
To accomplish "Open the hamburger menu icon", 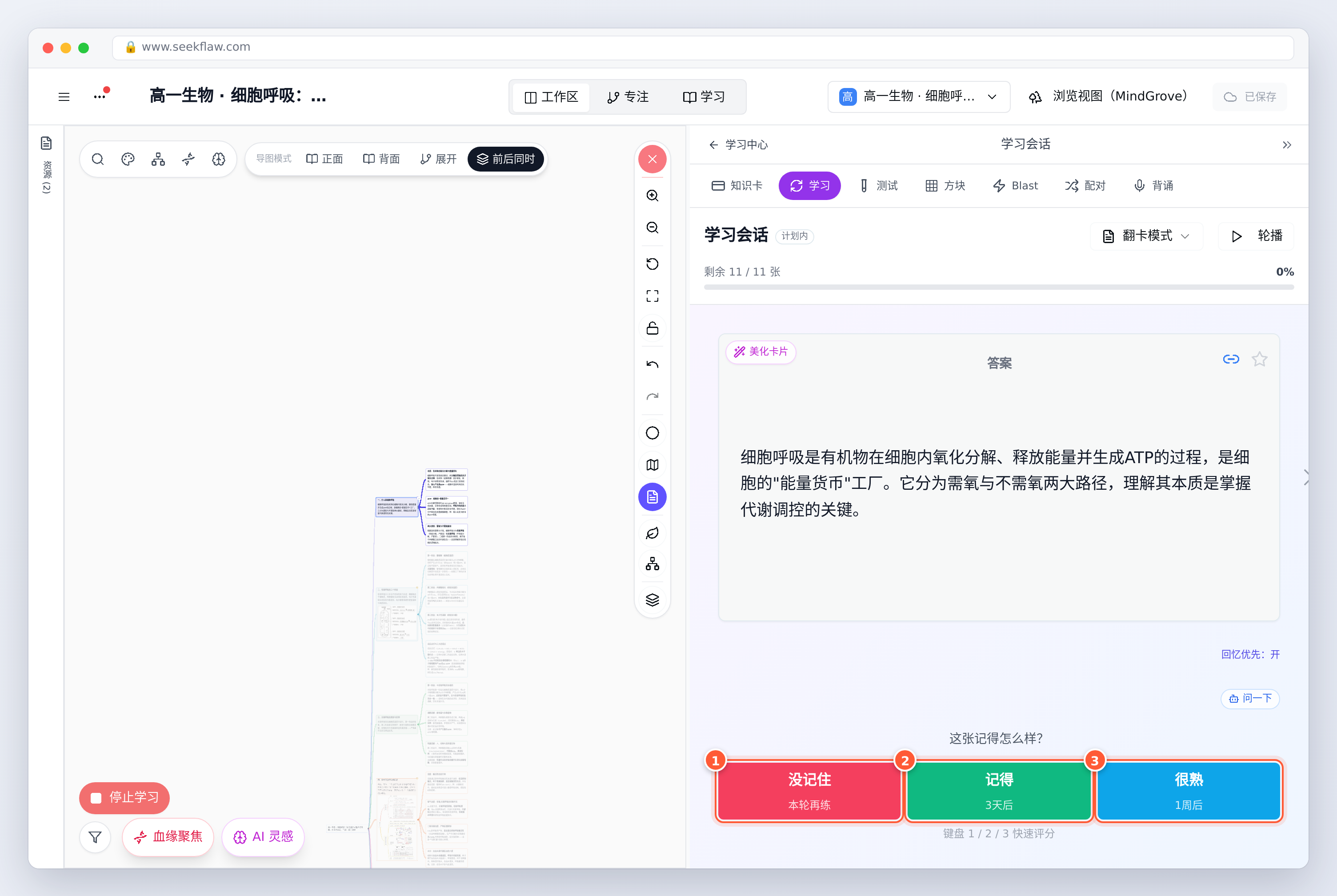I will click(64, 96).
